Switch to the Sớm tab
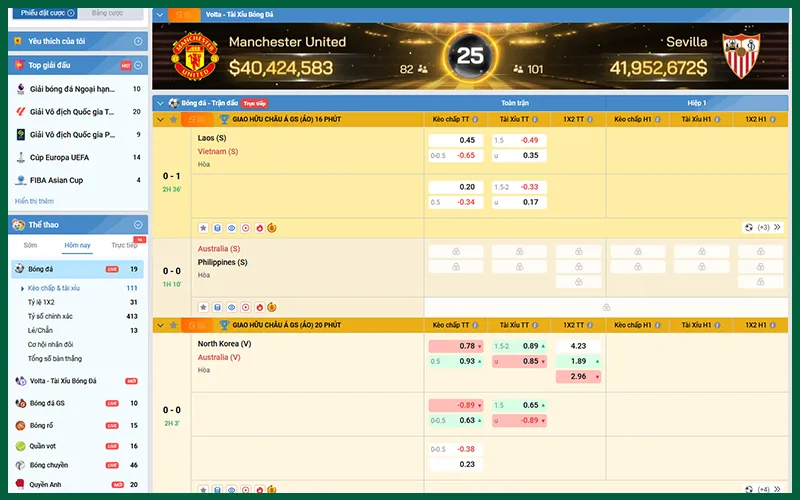Image resolution: width=800 pixels, height=500 pixels. pyautogui.click(x=31, y=245)
